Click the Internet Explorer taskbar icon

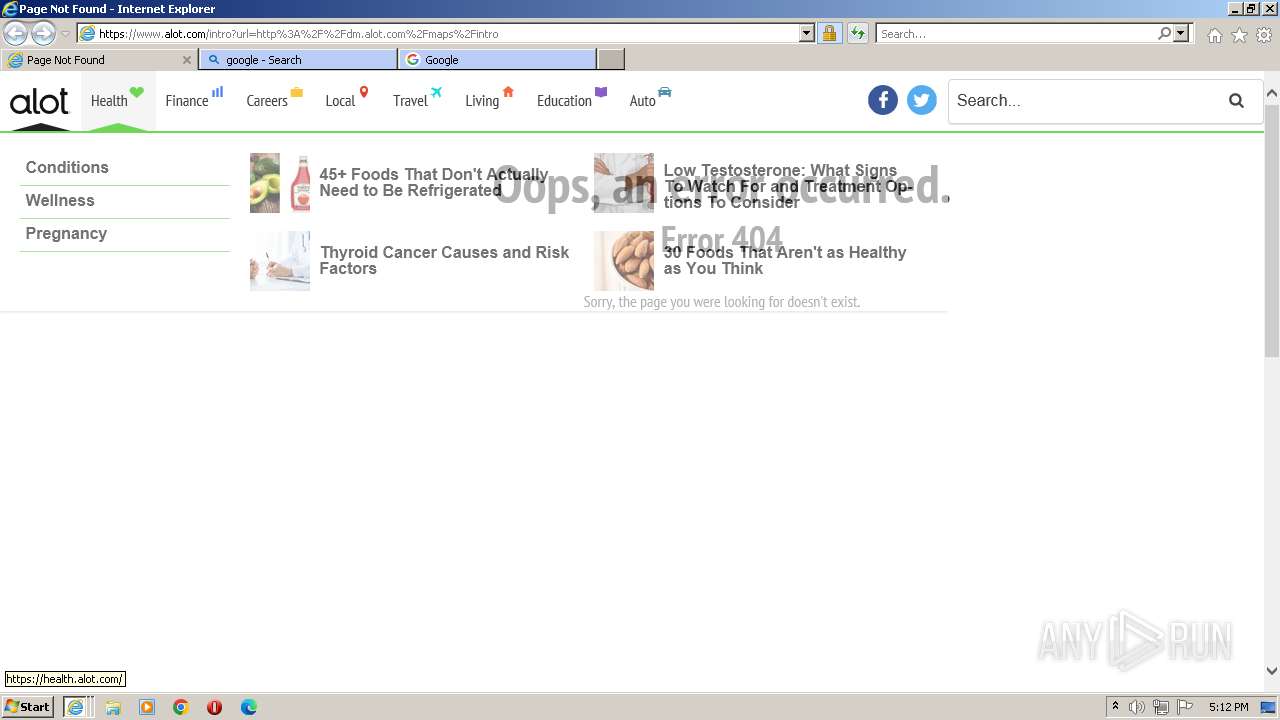click(x=75, y=707)
